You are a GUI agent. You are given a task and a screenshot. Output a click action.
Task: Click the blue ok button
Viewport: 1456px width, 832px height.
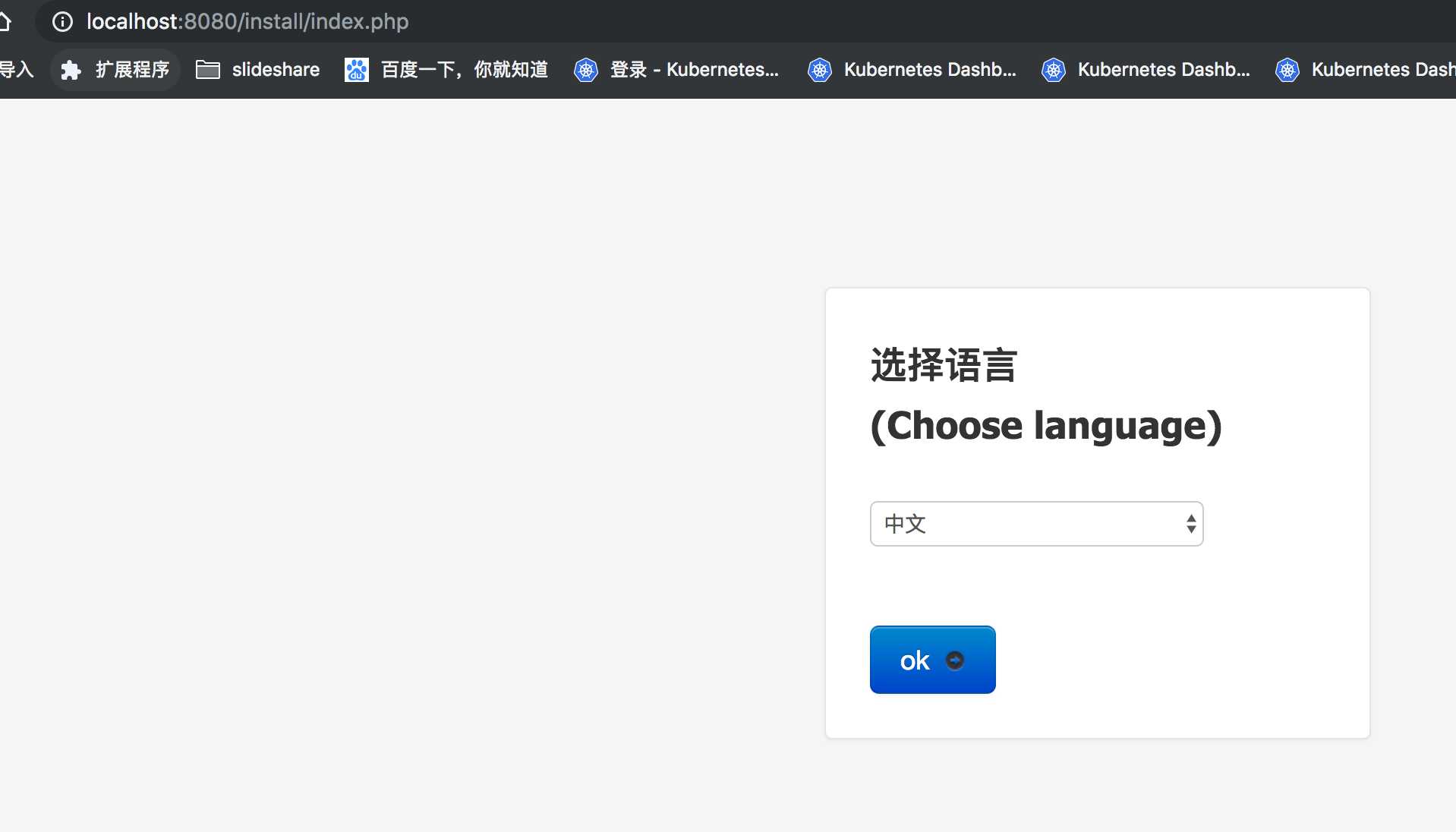tap(932, 660)
